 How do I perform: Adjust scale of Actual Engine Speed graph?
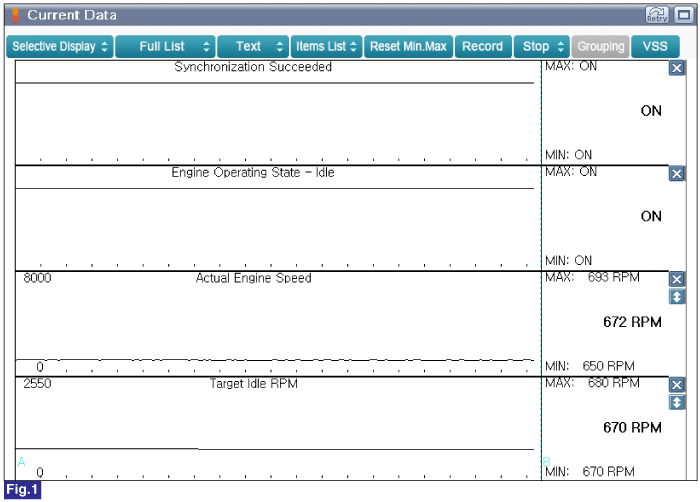(676, 297)
